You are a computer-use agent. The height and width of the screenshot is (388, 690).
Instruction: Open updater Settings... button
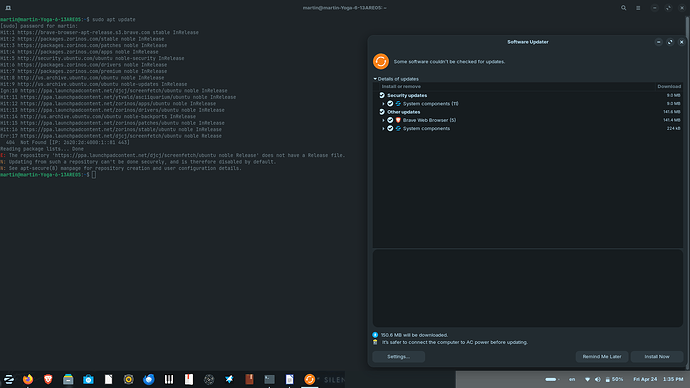[x=399, y=357]
